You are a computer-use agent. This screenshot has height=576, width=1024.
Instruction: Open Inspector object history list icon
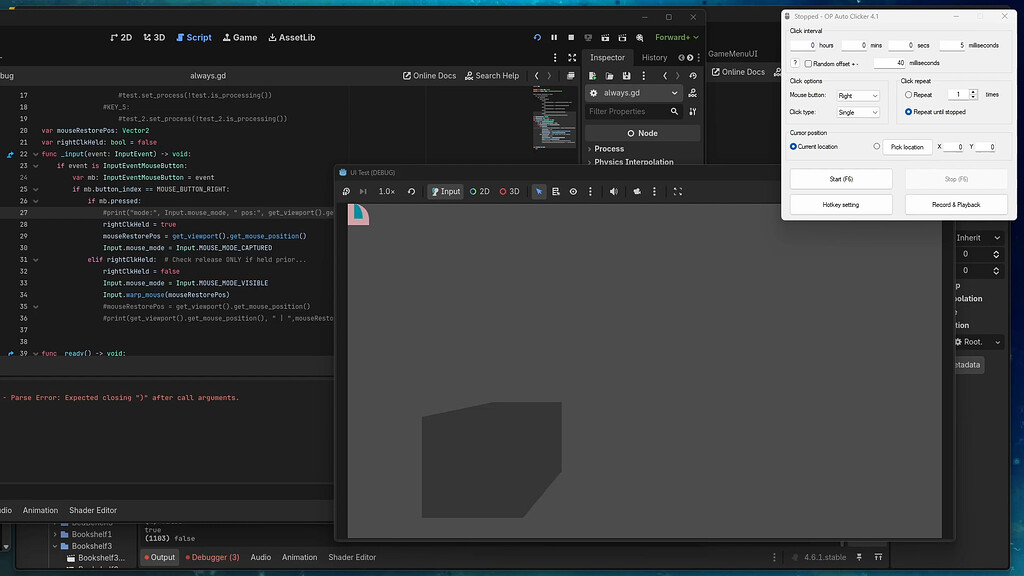[693, 76]
